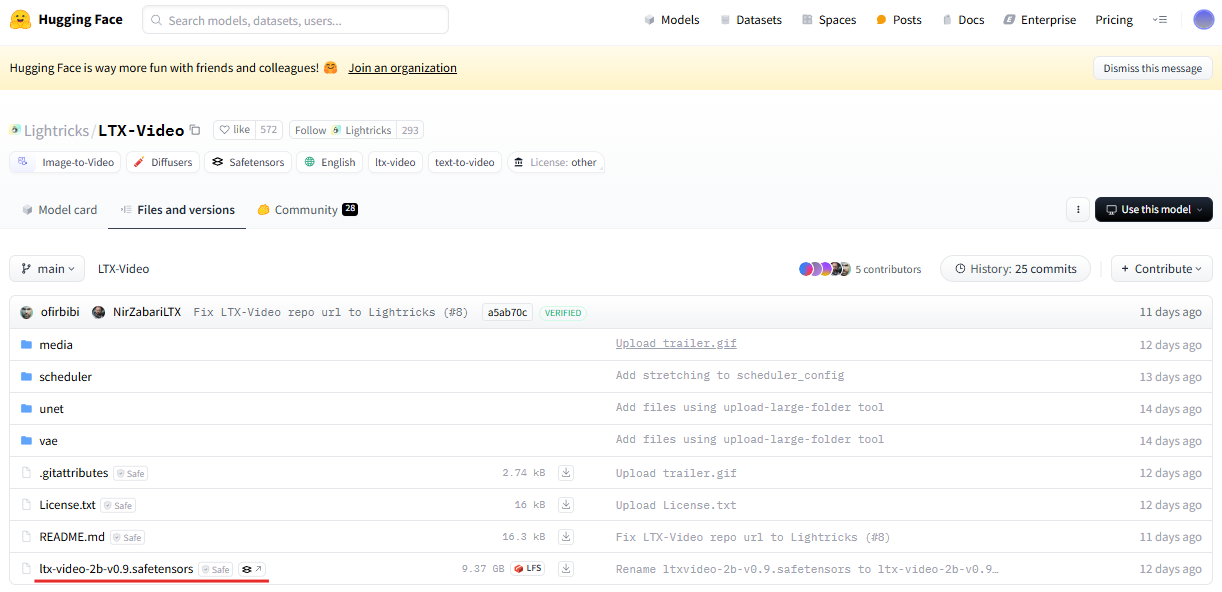This screenshot has height=592, width=1222.
Task: Open the Fix LTX-Video repo url commit message
Action: (330, 313)
